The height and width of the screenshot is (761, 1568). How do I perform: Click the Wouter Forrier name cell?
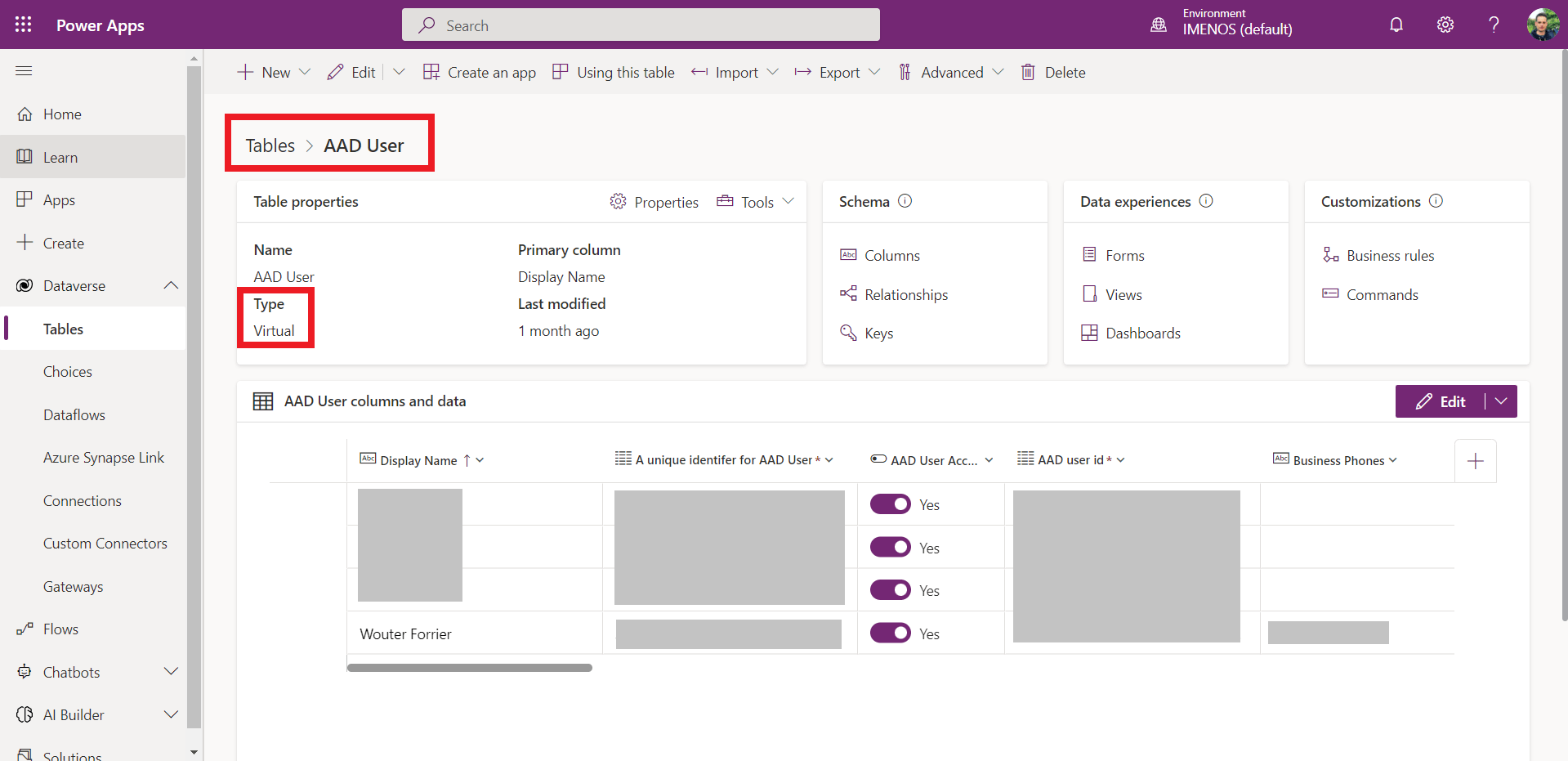pyautogui.click(x=475, y=633)
